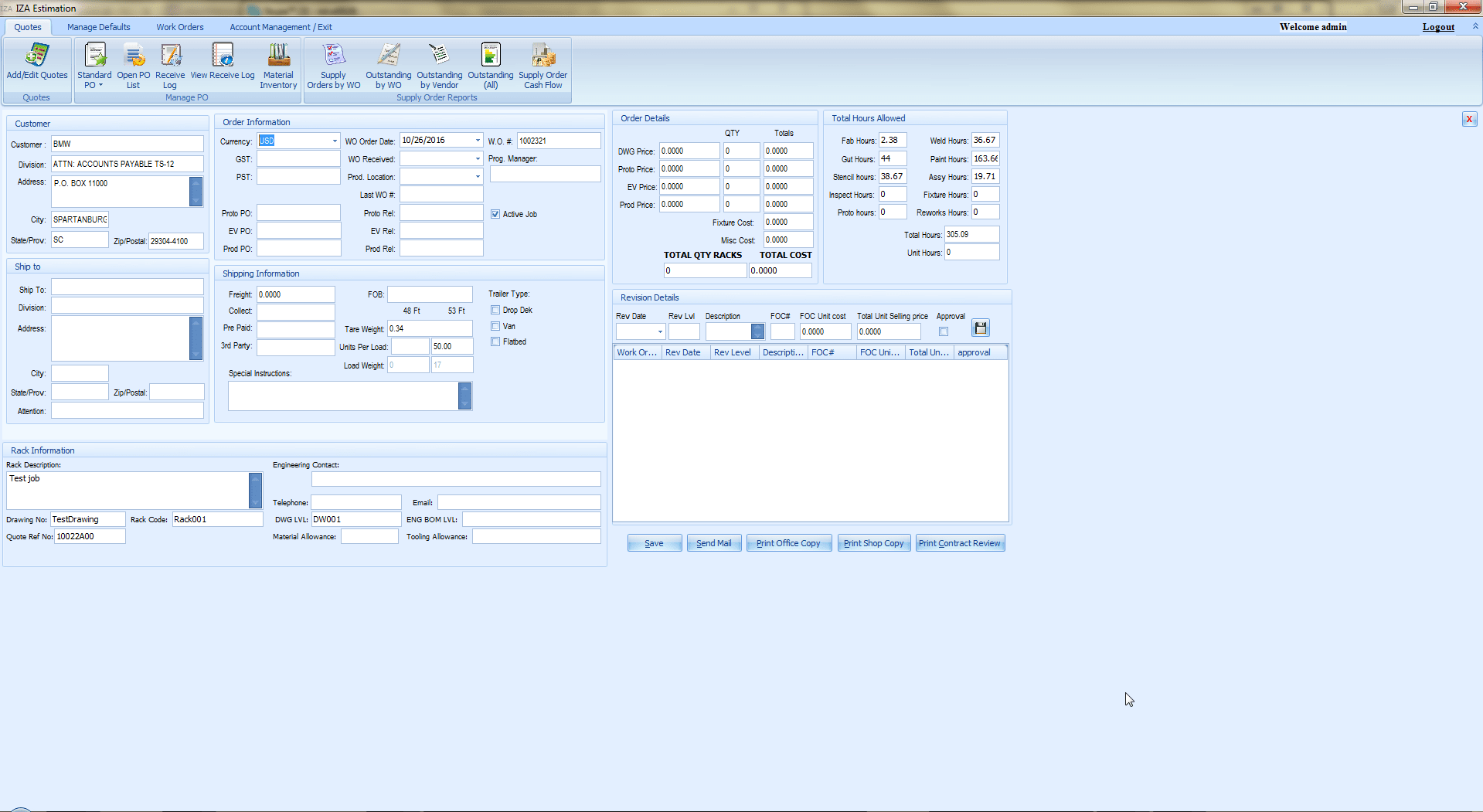Click the Print Office Copy button
Image resolution: width=1483 pixels, height=812 pixels.
point(788,543)
